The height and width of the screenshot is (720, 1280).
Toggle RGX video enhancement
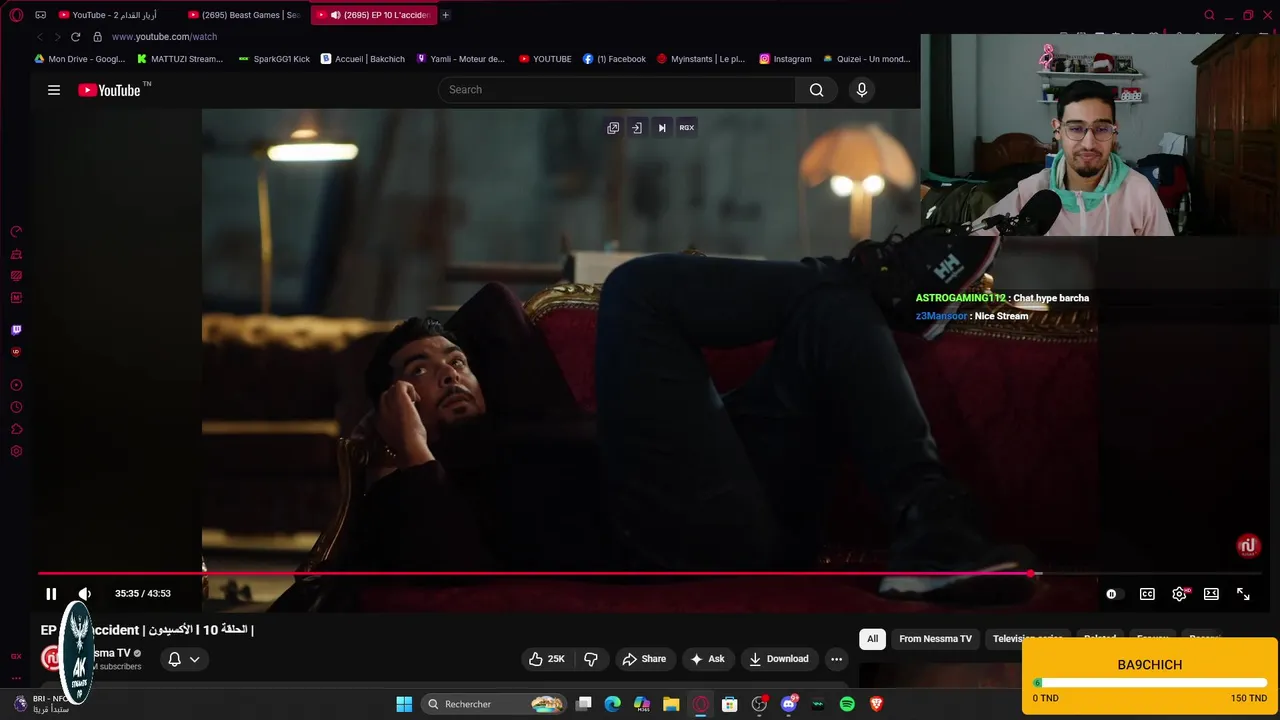click(x=686, y=128)
